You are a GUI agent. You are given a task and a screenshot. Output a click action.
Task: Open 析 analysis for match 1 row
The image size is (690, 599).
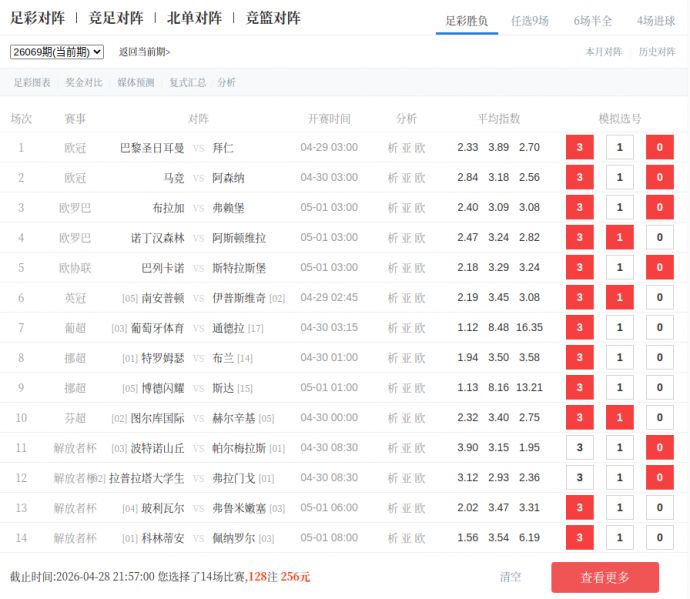click(393, 147)
